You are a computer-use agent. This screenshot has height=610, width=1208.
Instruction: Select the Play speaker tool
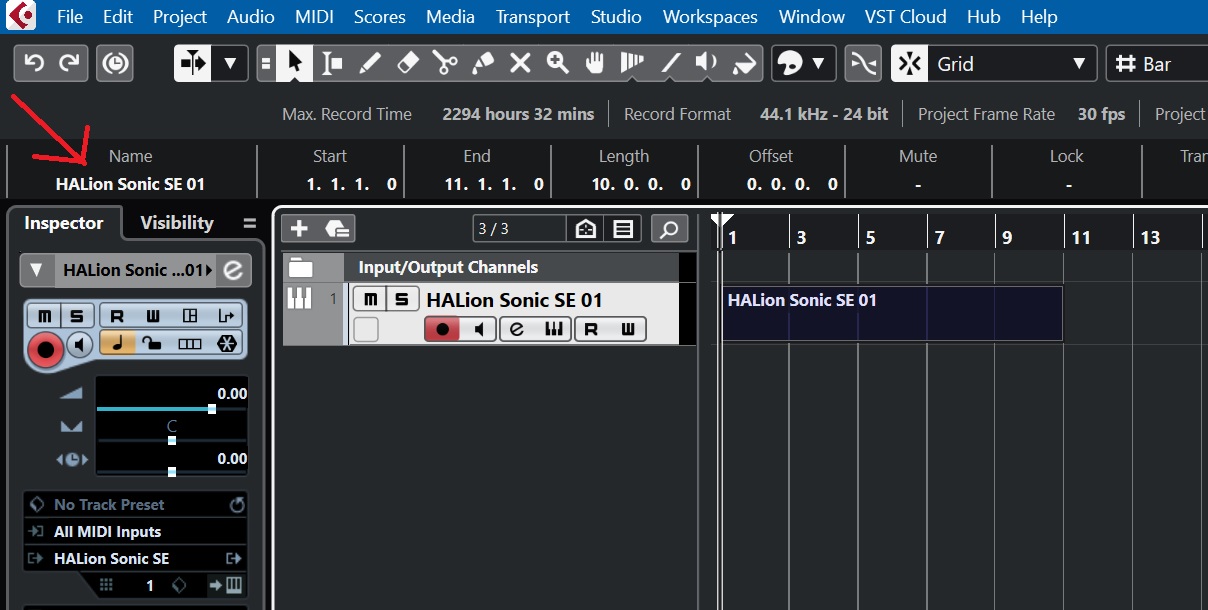707,64
